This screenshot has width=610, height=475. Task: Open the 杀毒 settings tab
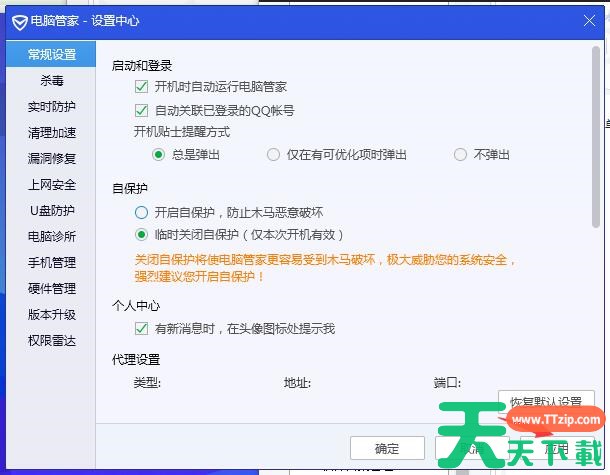click(51, 81)
